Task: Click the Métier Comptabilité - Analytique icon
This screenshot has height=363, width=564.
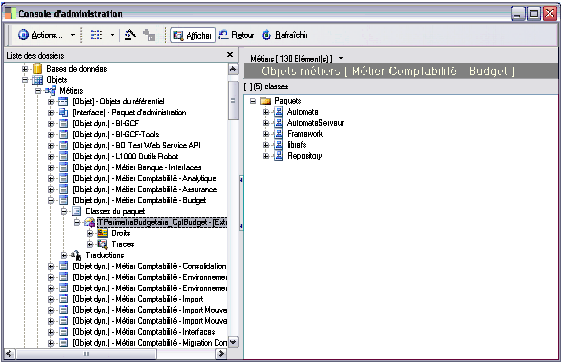Action: pos(63,178)
